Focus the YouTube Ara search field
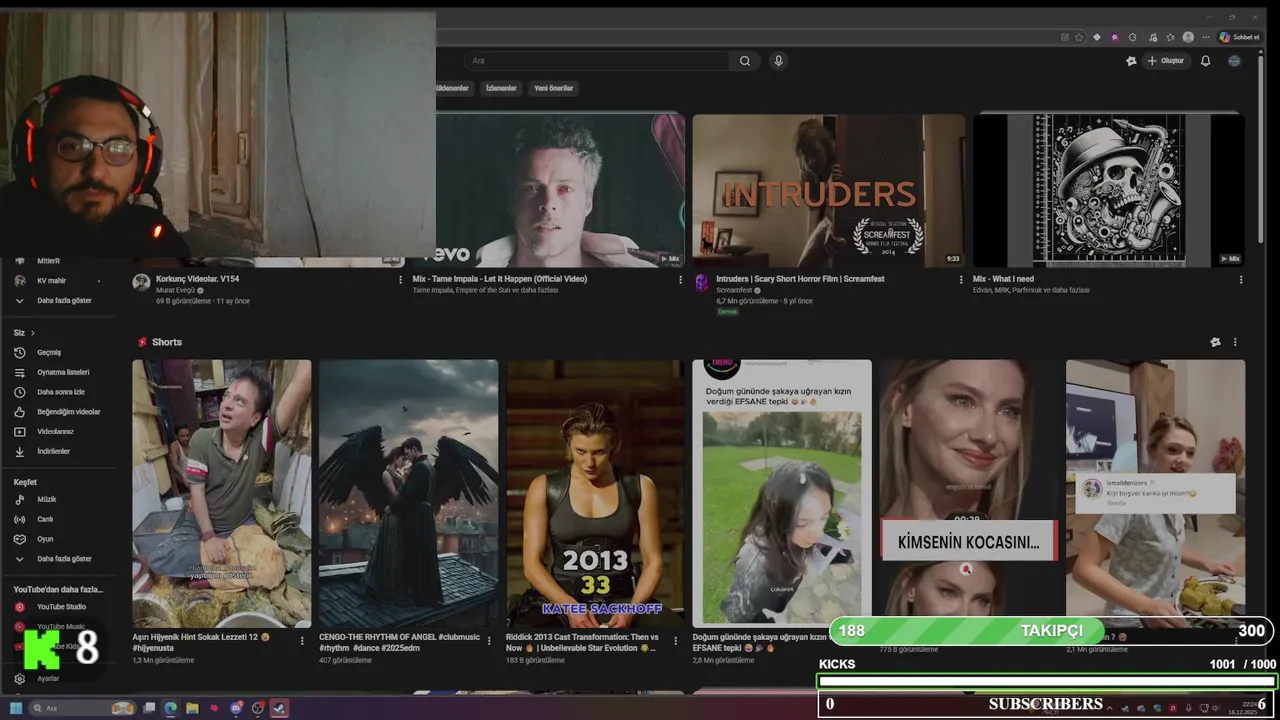 (x=597, y=61)
